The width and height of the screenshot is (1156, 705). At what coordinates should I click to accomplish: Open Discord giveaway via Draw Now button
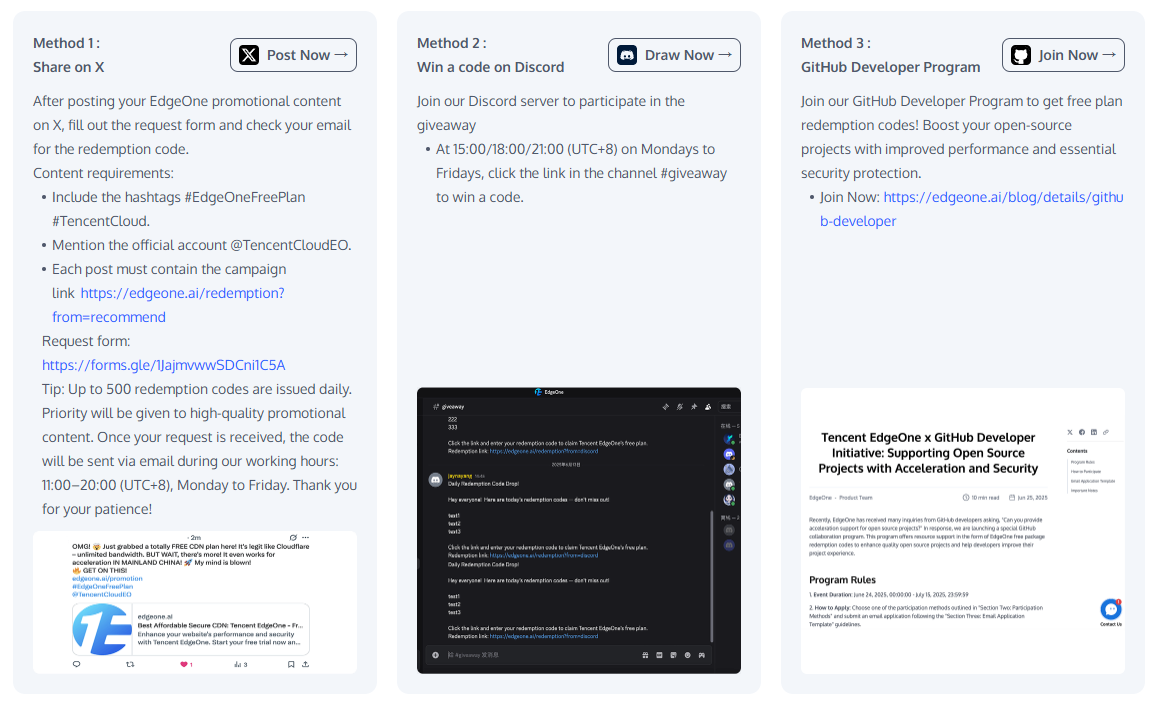pos(674,55)
